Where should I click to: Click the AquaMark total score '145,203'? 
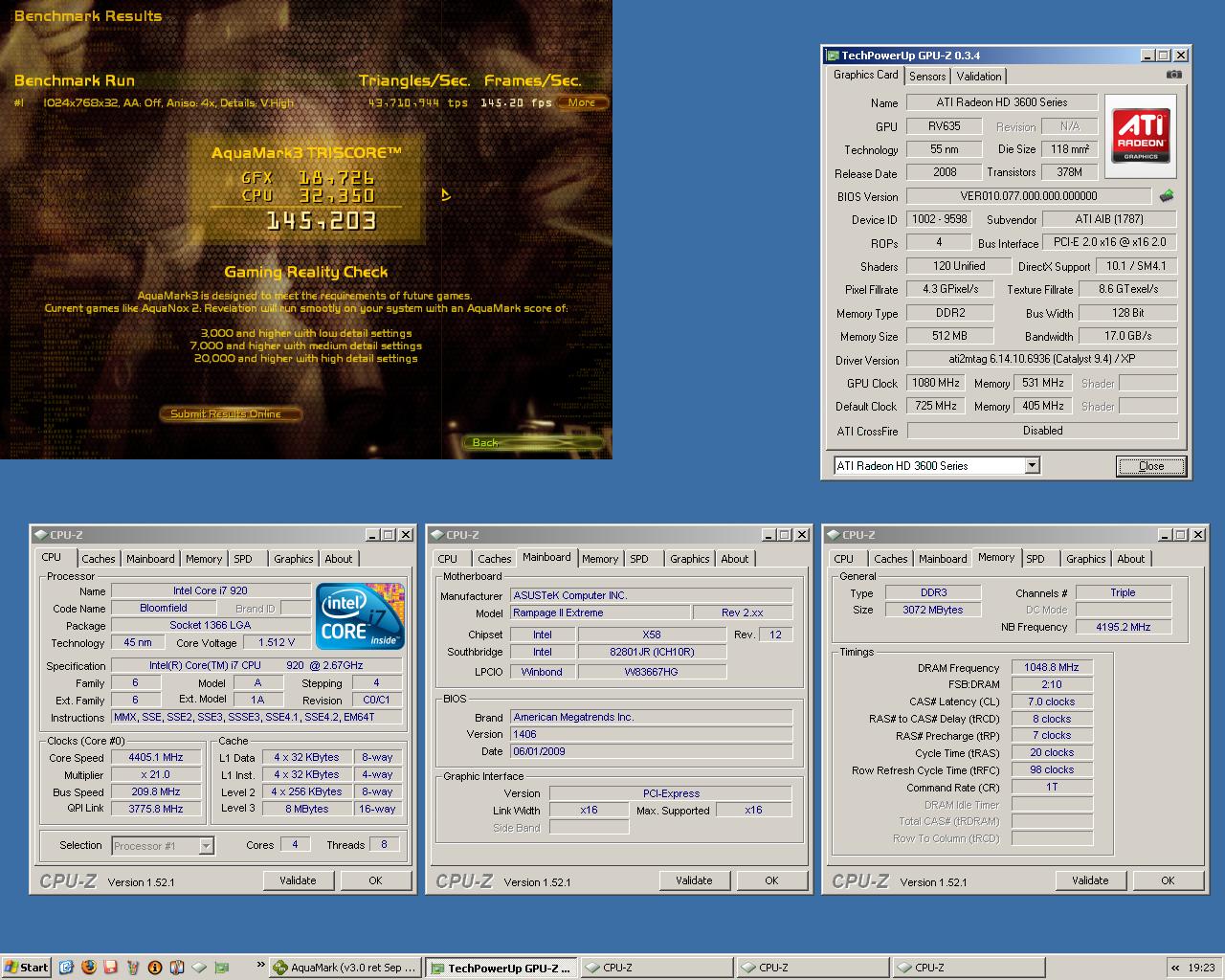click(321, 221)
